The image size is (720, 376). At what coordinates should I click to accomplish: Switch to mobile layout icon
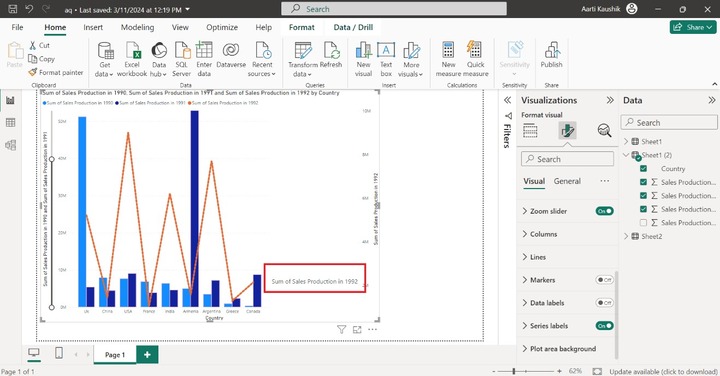(x=59, y=353)
